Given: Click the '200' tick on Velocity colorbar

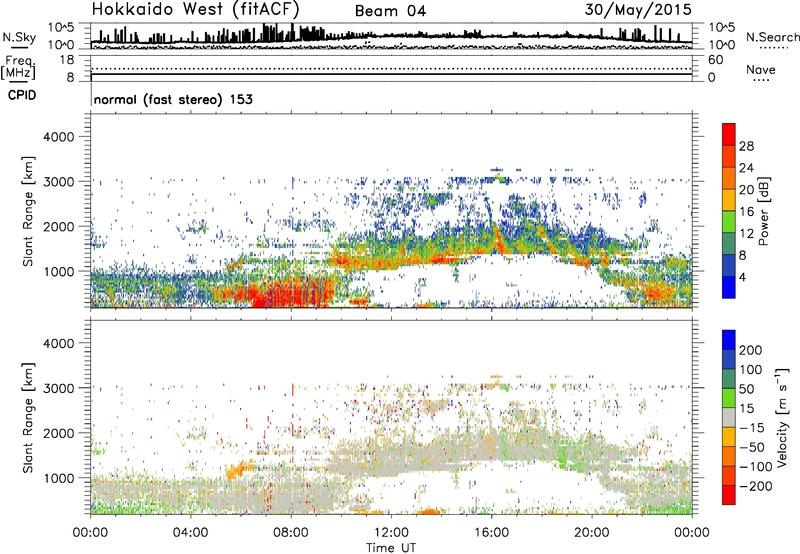Looking at the screenshot, I should pyautogui.click(x=751, y=350).
